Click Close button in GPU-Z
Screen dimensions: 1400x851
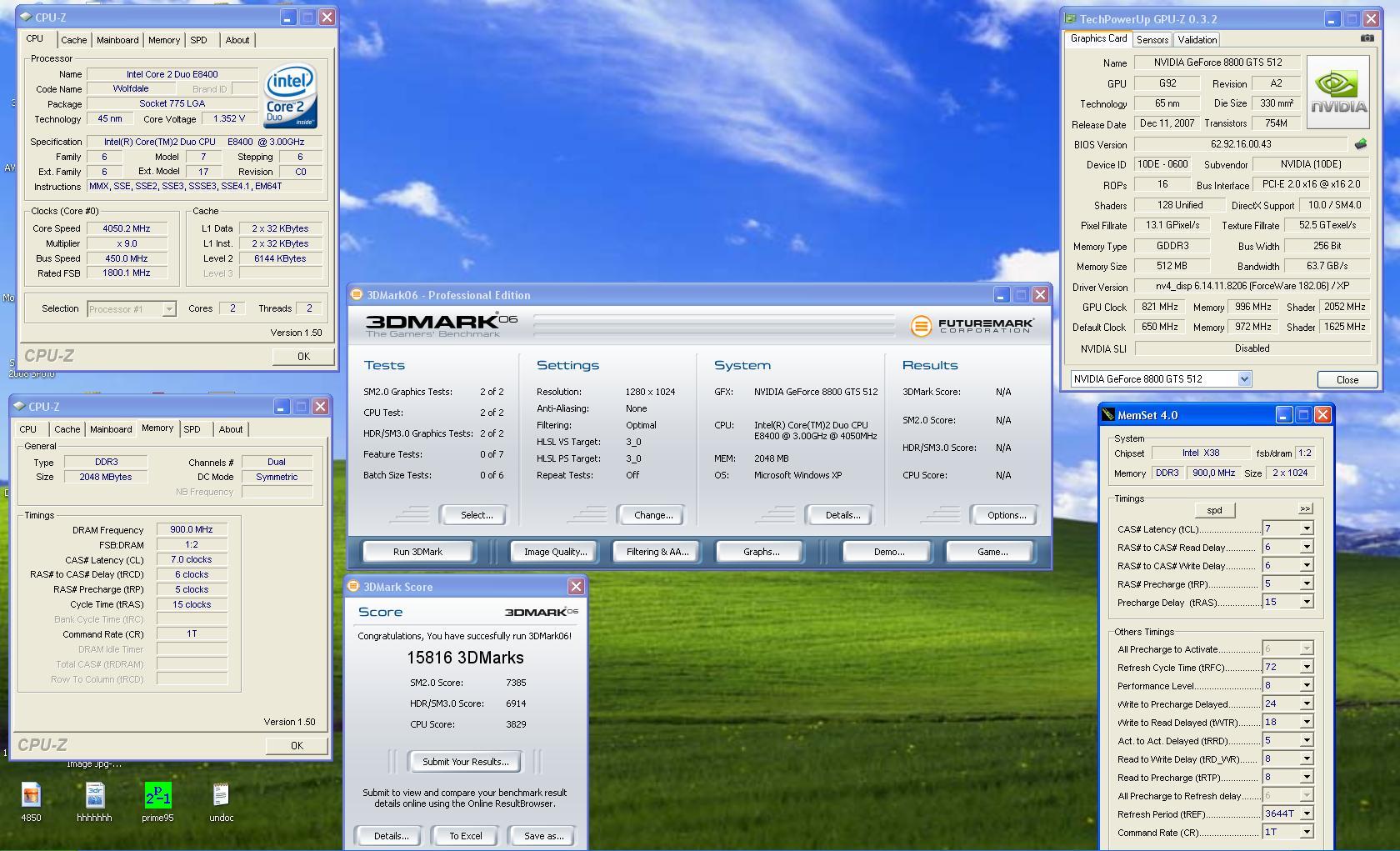click(1347, 379)
